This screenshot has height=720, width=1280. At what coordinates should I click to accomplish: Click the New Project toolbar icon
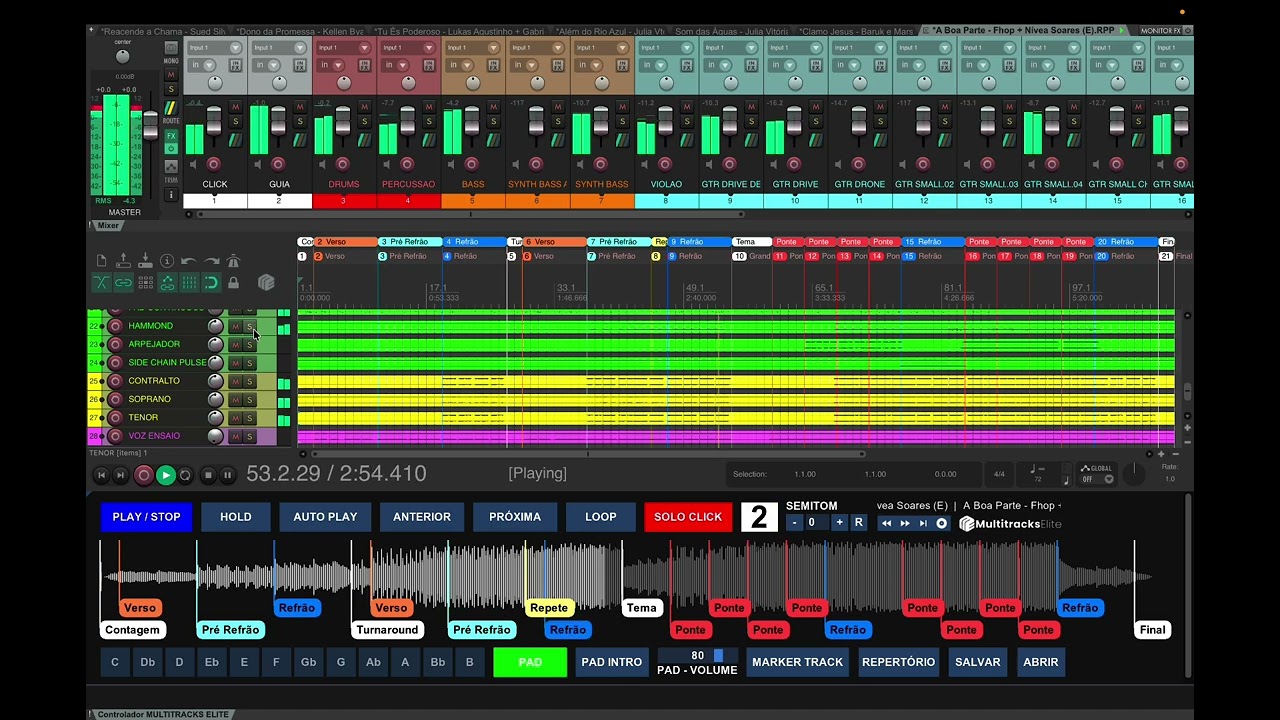point(101,261)
